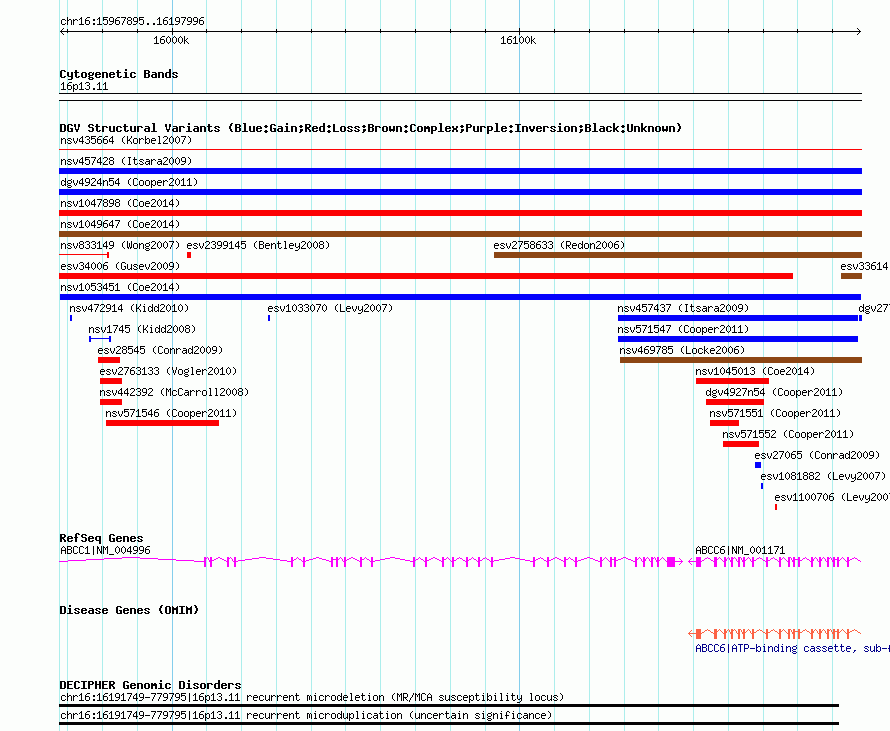Screen dimensions: 890x731
Task: Click the nsv1745 (Kidd2008) label
Action: tap(142, 329)
